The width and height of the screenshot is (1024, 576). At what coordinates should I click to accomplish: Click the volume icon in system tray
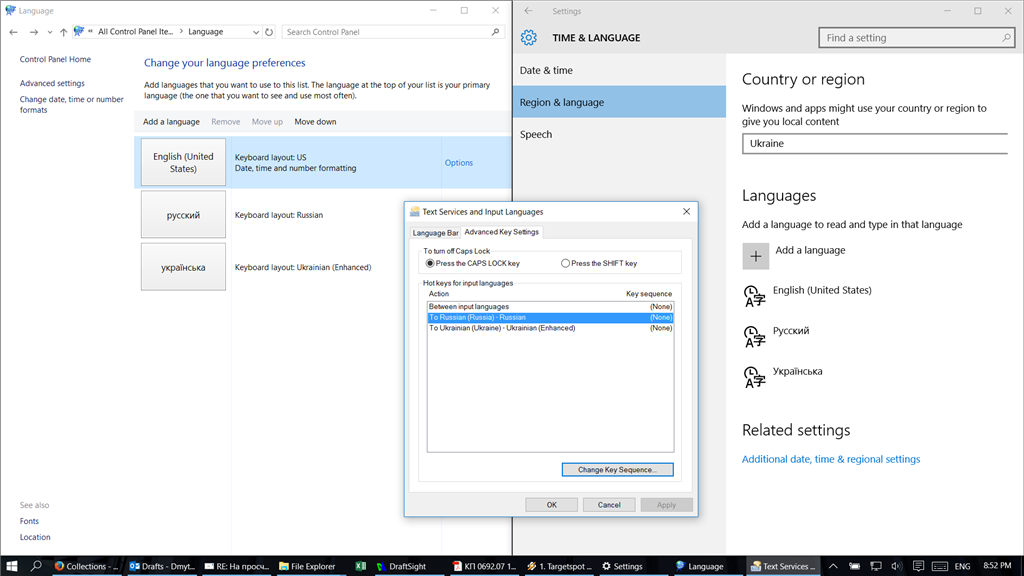pos(896,566)
